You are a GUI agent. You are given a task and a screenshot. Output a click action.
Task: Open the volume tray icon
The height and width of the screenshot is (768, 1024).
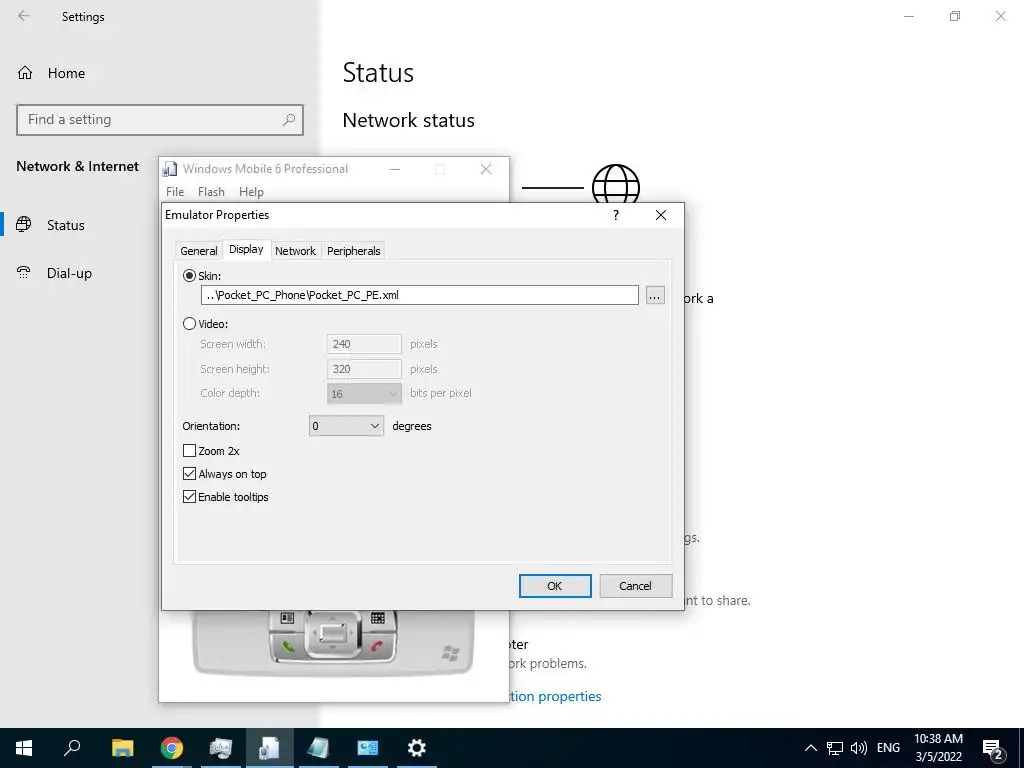859,748
